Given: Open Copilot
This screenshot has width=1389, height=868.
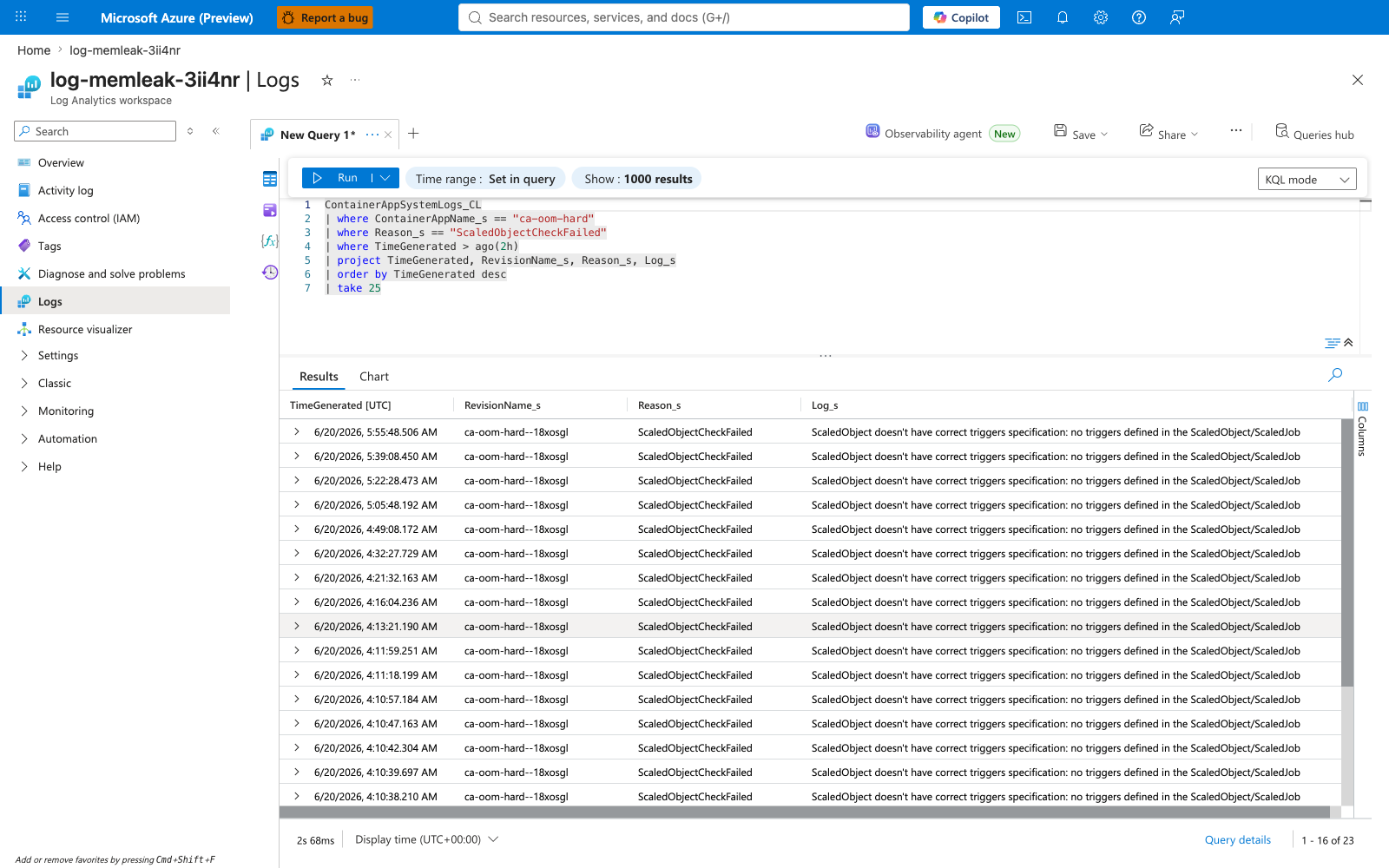Looking at the screenshot, I should coord(961,17).
